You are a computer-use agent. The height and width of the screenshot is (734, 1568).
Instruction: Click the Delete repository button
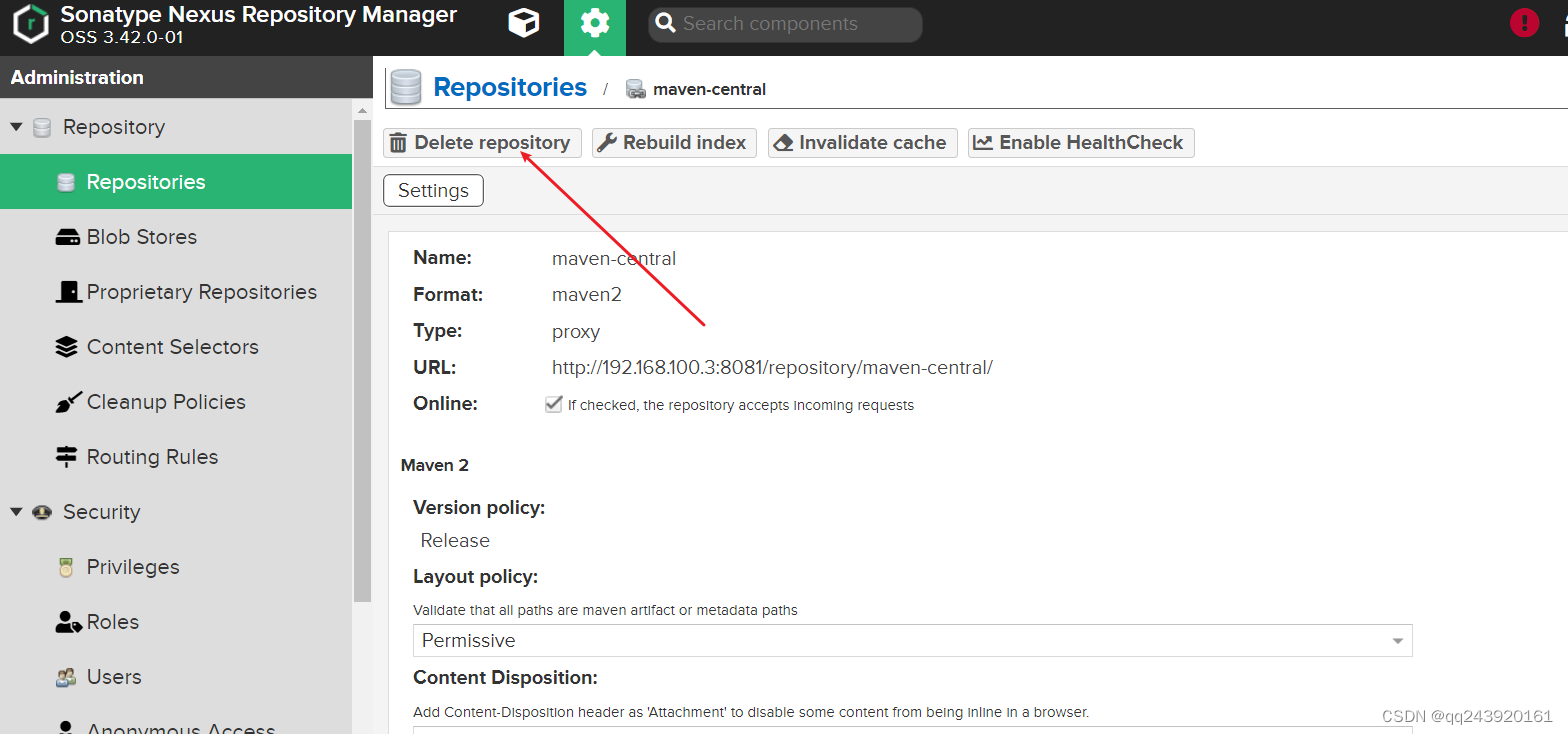[480, 143]
